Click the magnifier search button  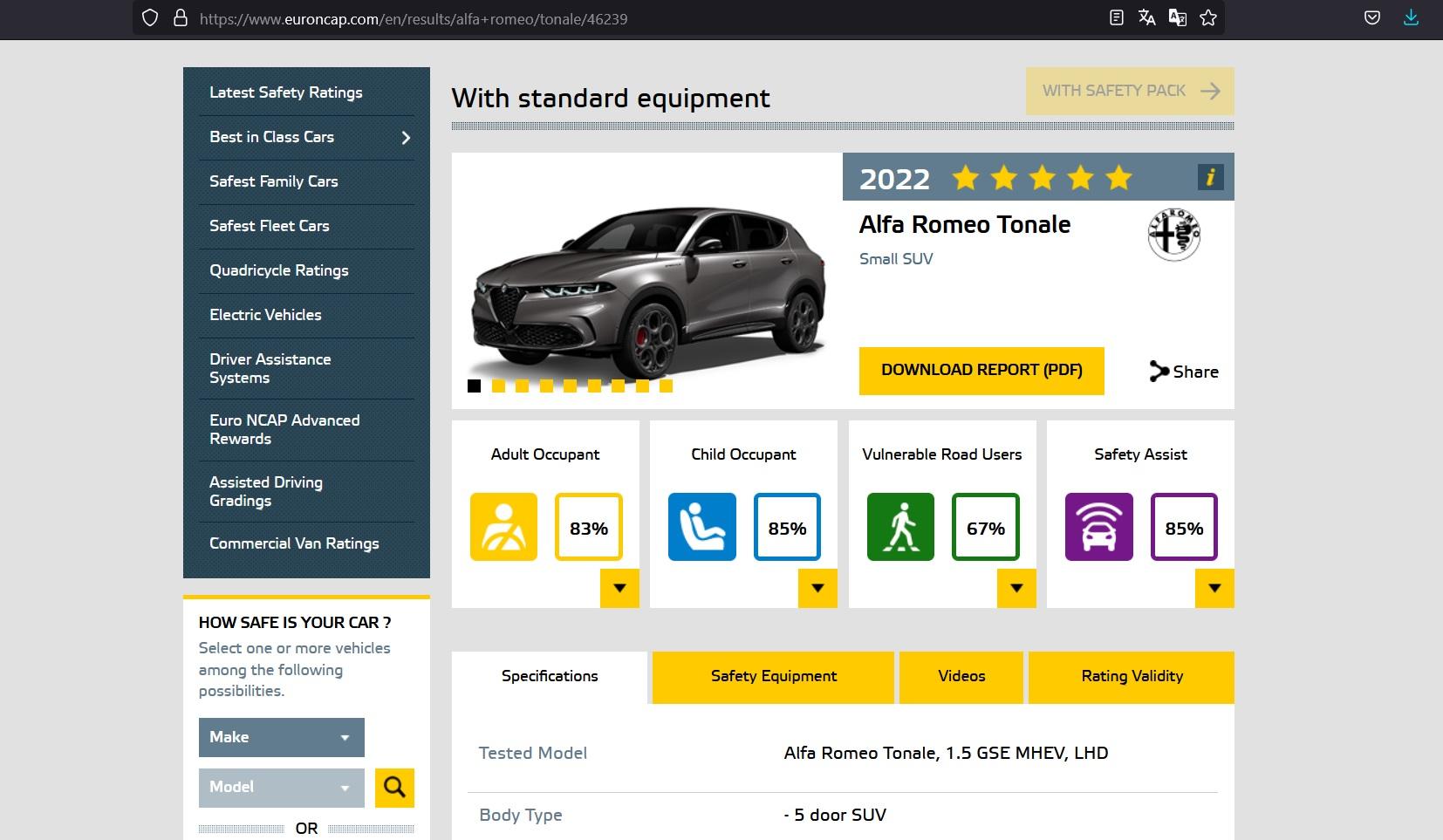[x=394, y=788]
